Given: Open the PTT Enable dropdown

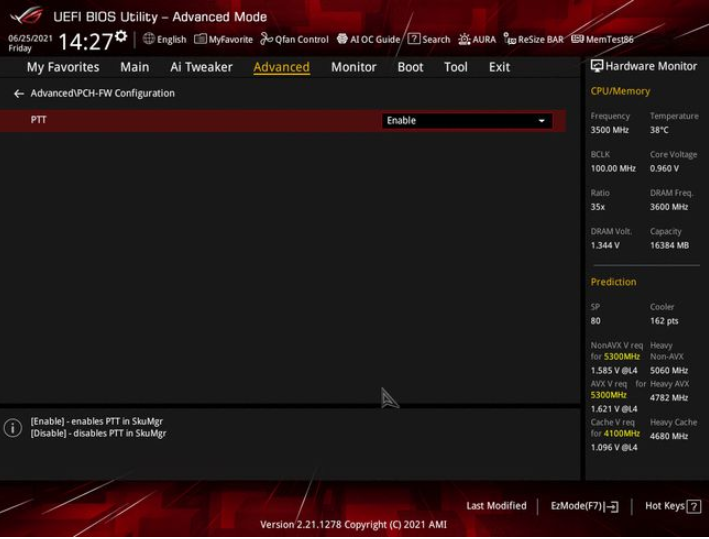Looking at the screenshot, I should [467, 121].
